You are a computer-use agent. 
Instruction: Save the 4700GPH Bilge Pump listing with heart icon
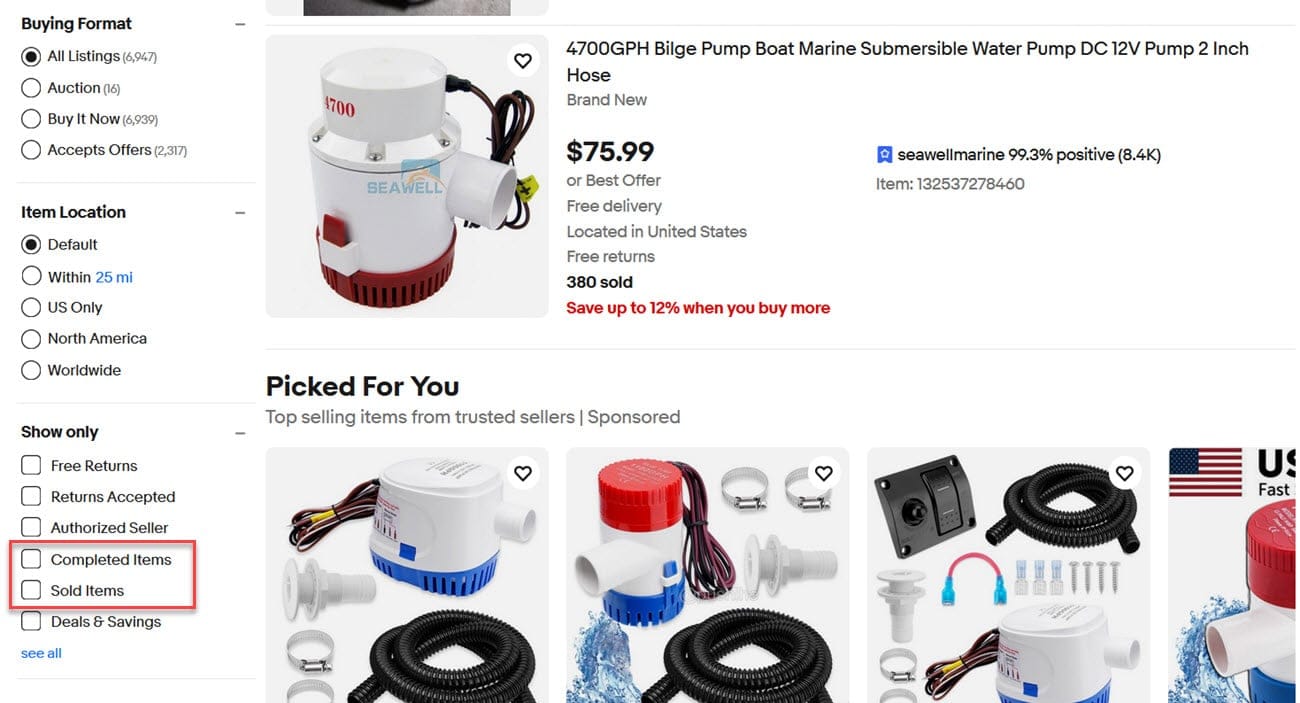522,61
